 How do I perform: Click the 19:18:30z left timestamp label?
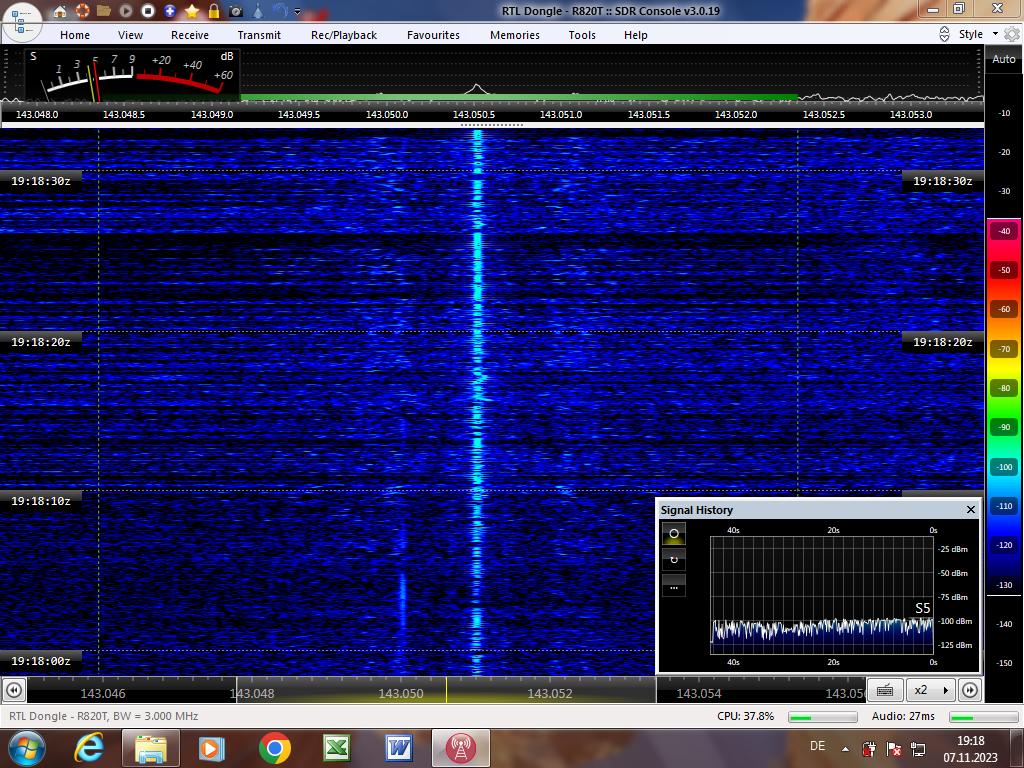[40, 181]
